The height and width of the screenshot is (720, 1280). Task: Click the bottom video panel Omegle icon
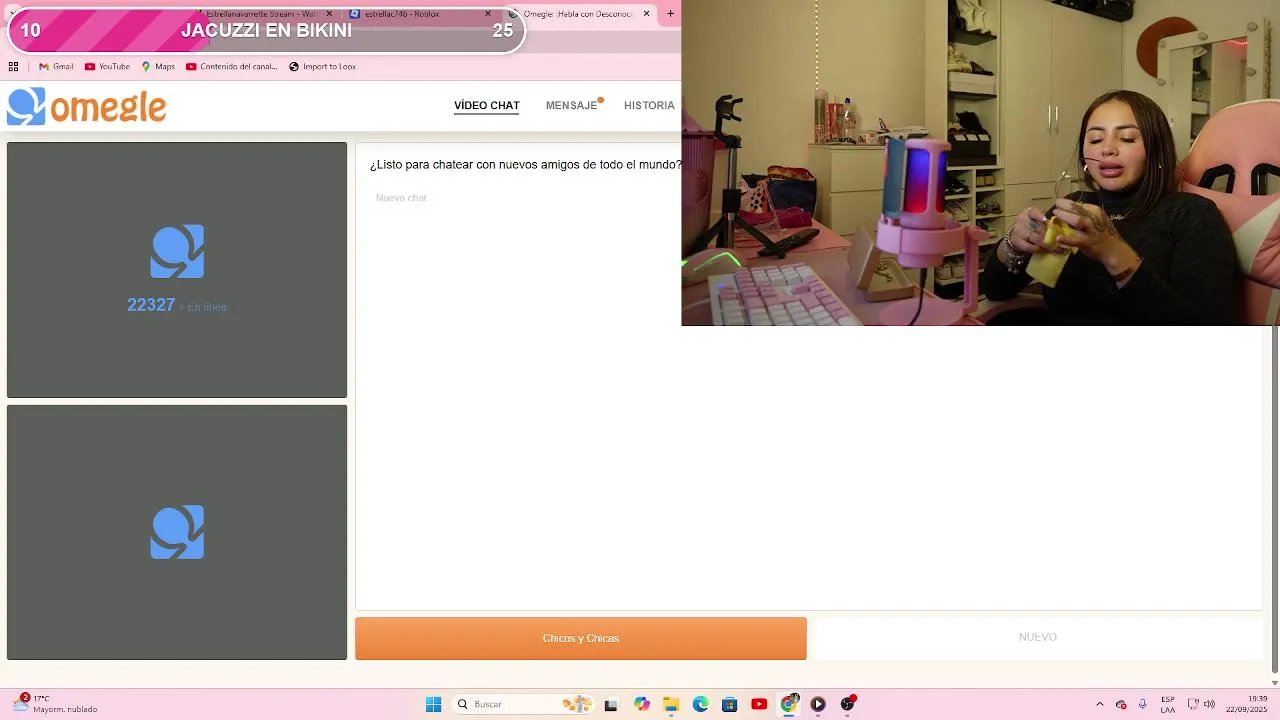click(x=177, y=532)
